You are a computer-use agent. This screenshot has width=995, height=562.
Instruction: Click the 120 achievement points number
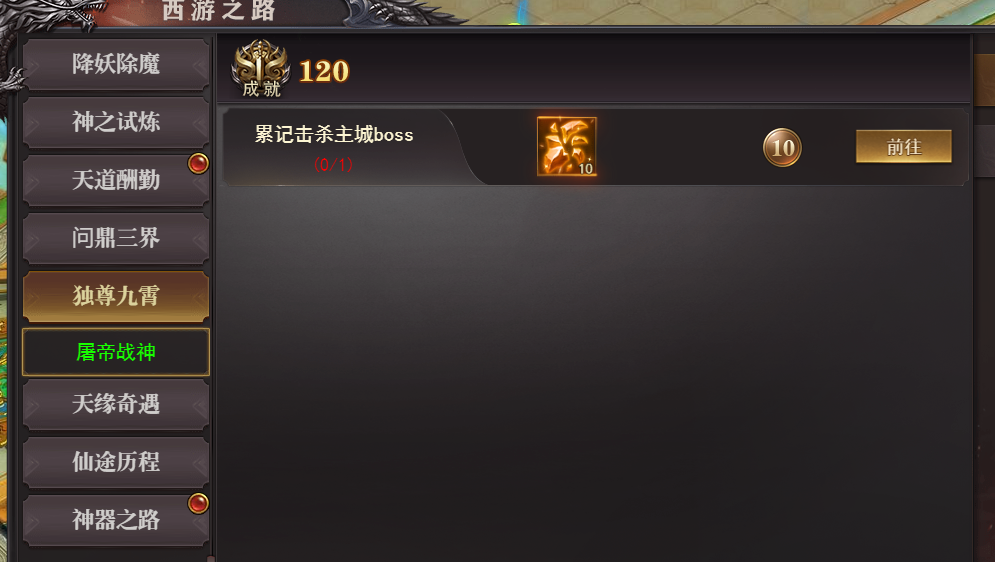pos(324,71)
